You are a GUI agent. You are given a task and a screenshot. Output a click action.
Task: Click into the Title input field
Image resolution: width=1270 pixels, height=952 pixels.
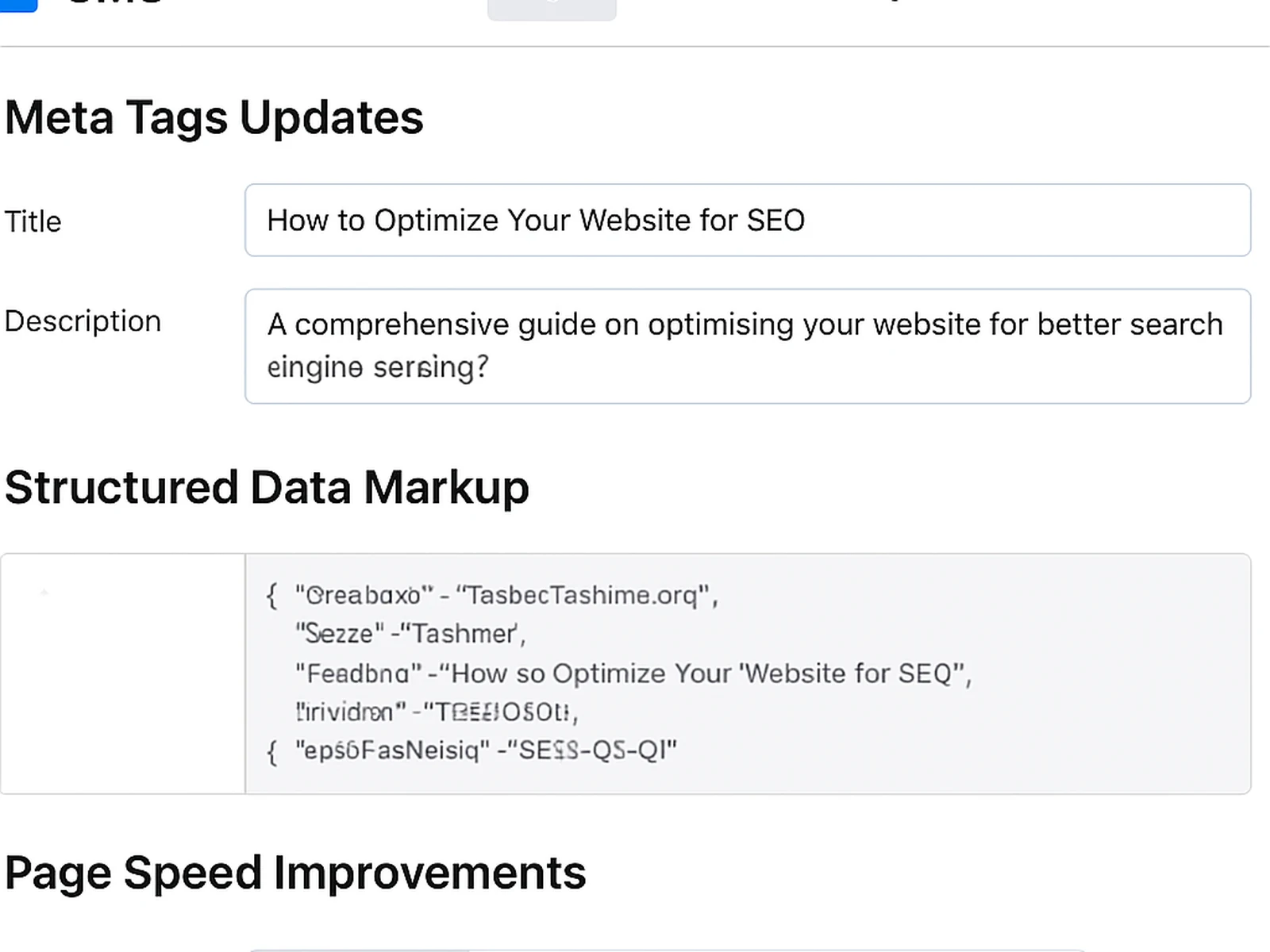(x=746, y=220)
